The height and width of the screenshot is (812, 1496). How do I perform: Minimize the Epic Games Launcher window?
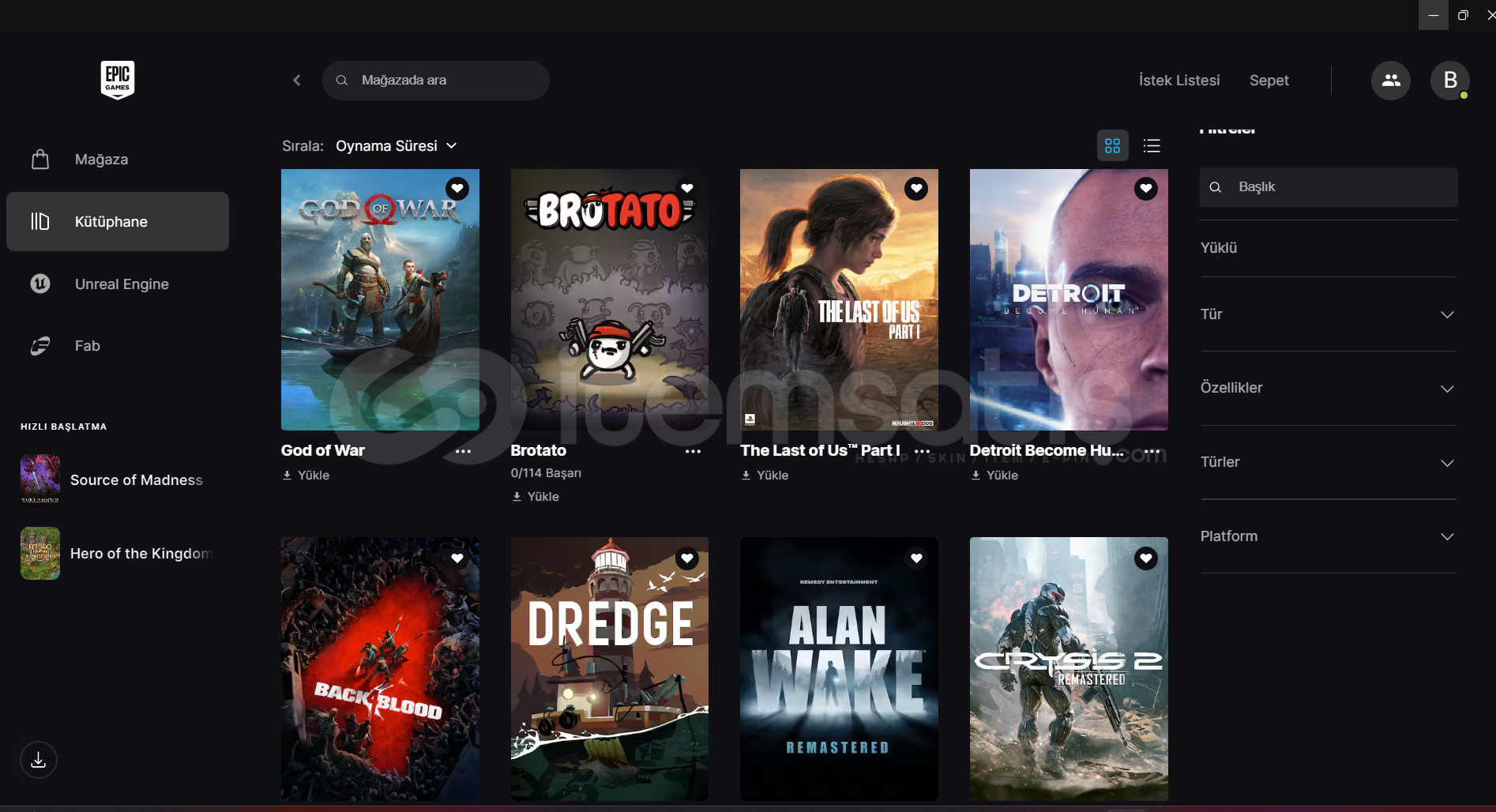coord(1434,15)
